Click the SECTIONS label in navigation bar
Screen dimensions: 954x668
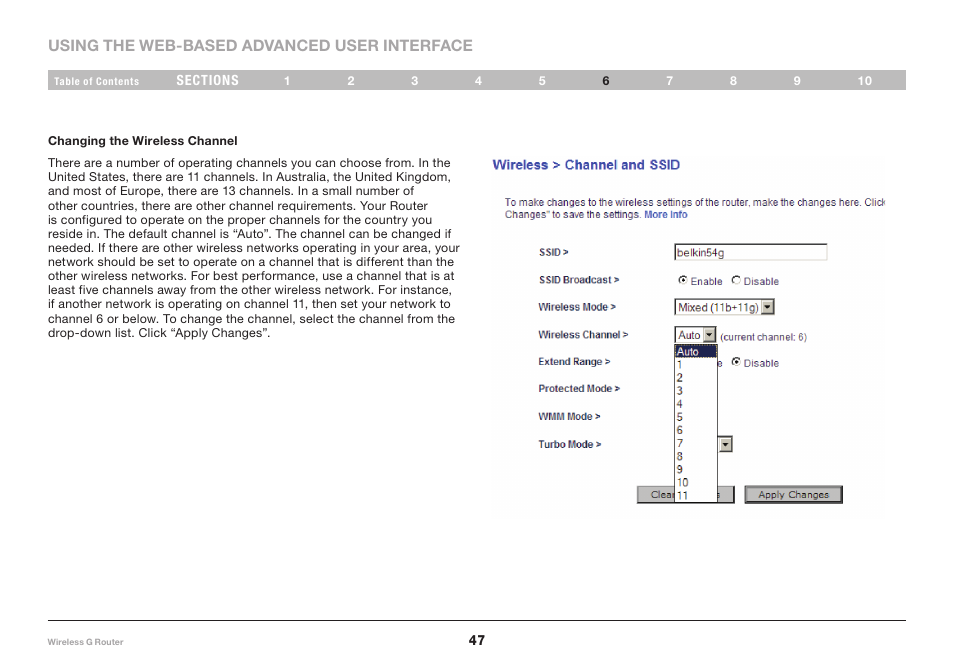pyautogui.click(x=207, y=80)
